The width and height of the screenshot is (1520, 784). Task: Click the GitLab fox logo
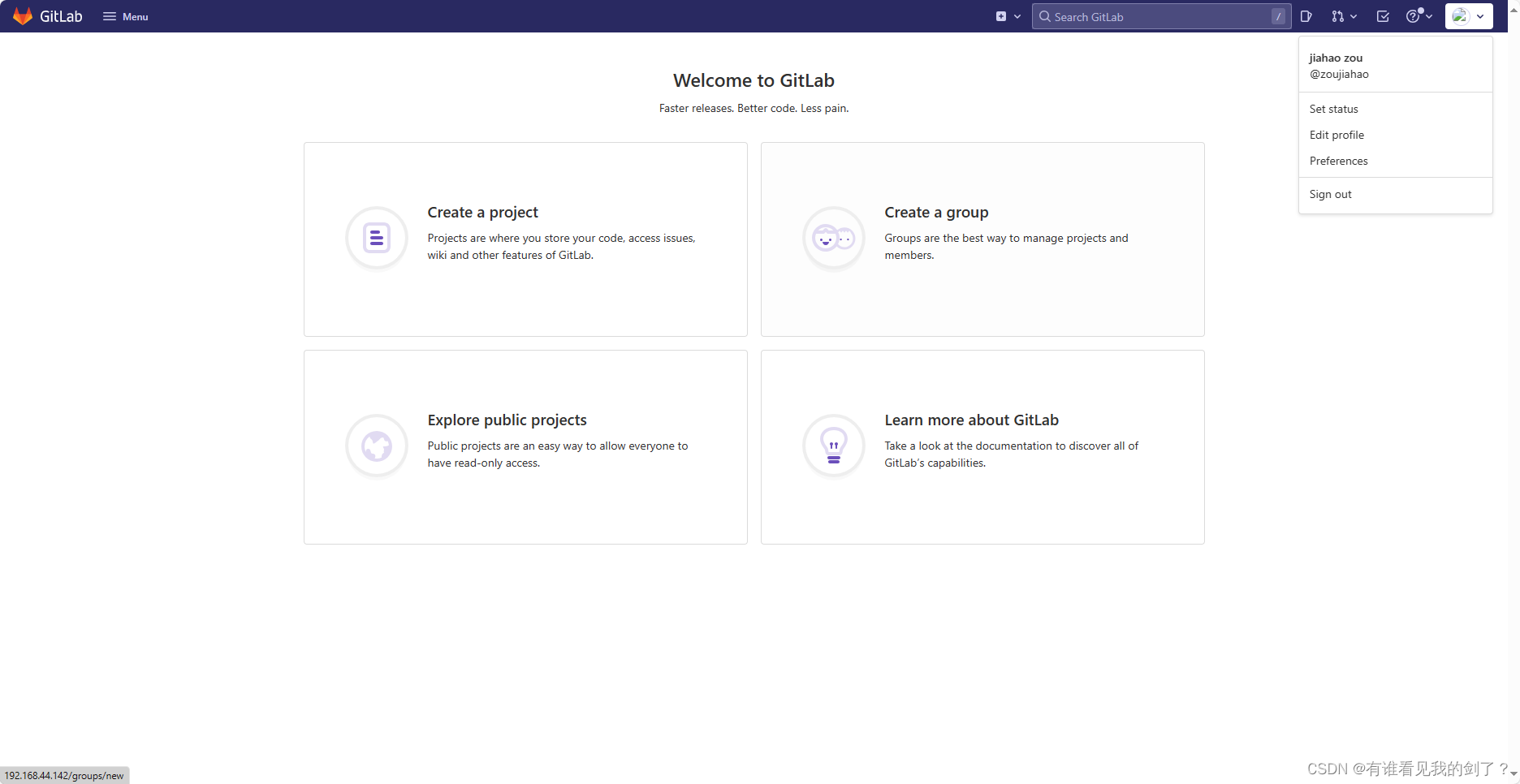click(x=22, y=15)
